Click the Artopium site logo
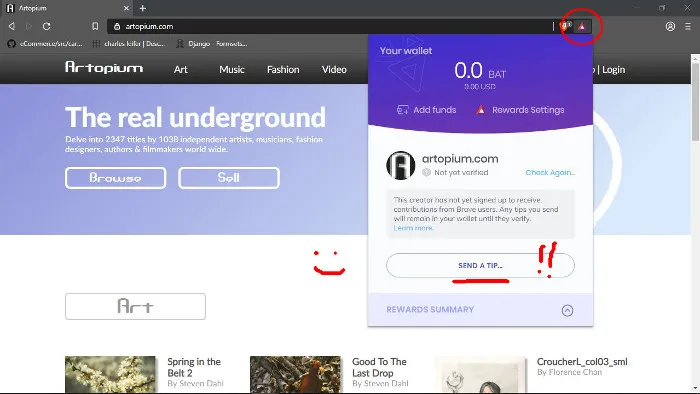This screenshot has width=700, height=394. 104,68
